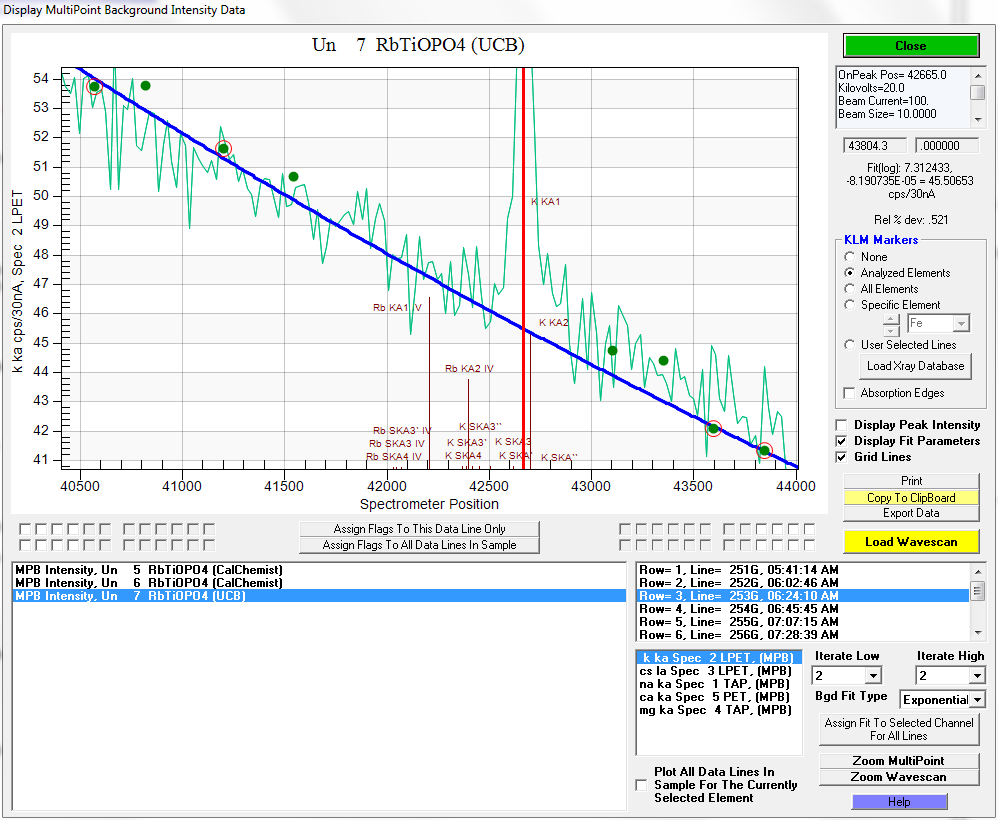Screen dimensions: 998x820
Task: Click the green Close button
Action: coord(910,46)
